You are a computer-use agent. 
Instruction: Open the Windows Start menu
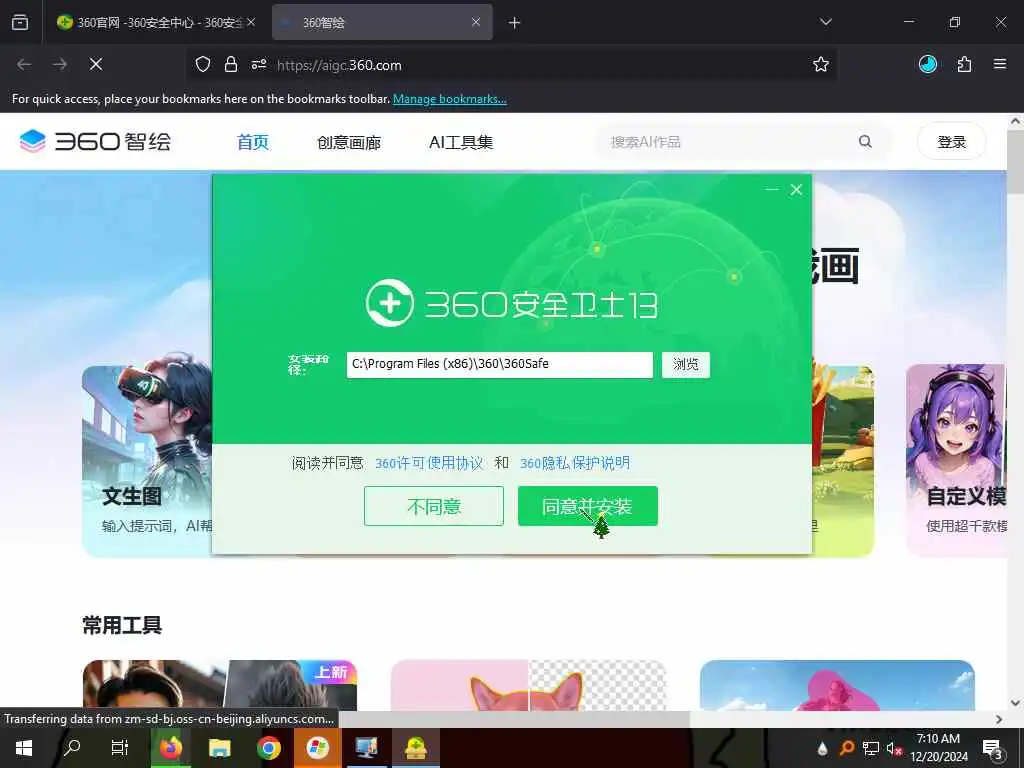point(24,748)
